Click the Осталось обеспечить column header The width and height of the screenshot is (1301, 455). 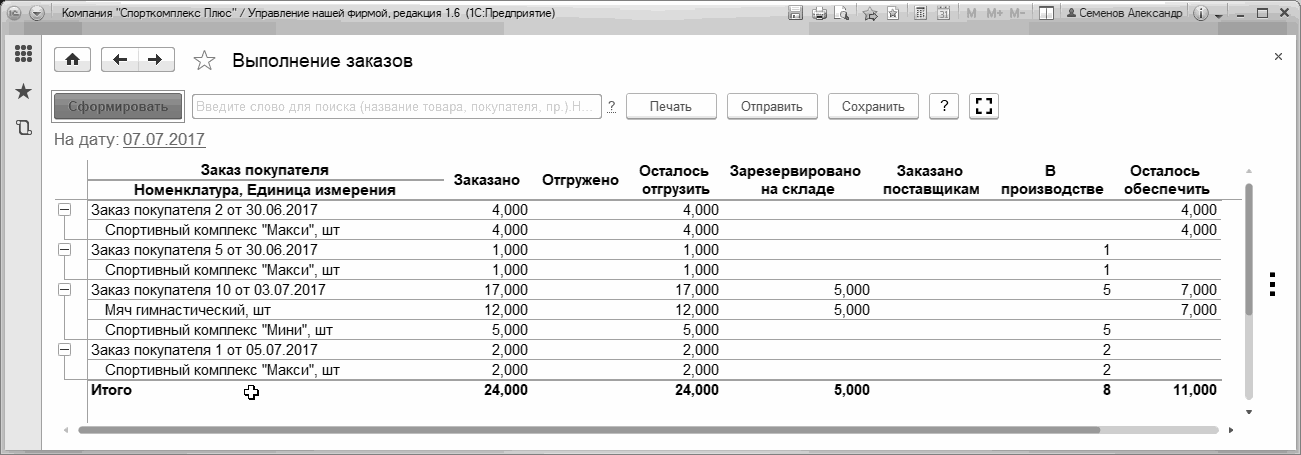(x=1165, y=180)
